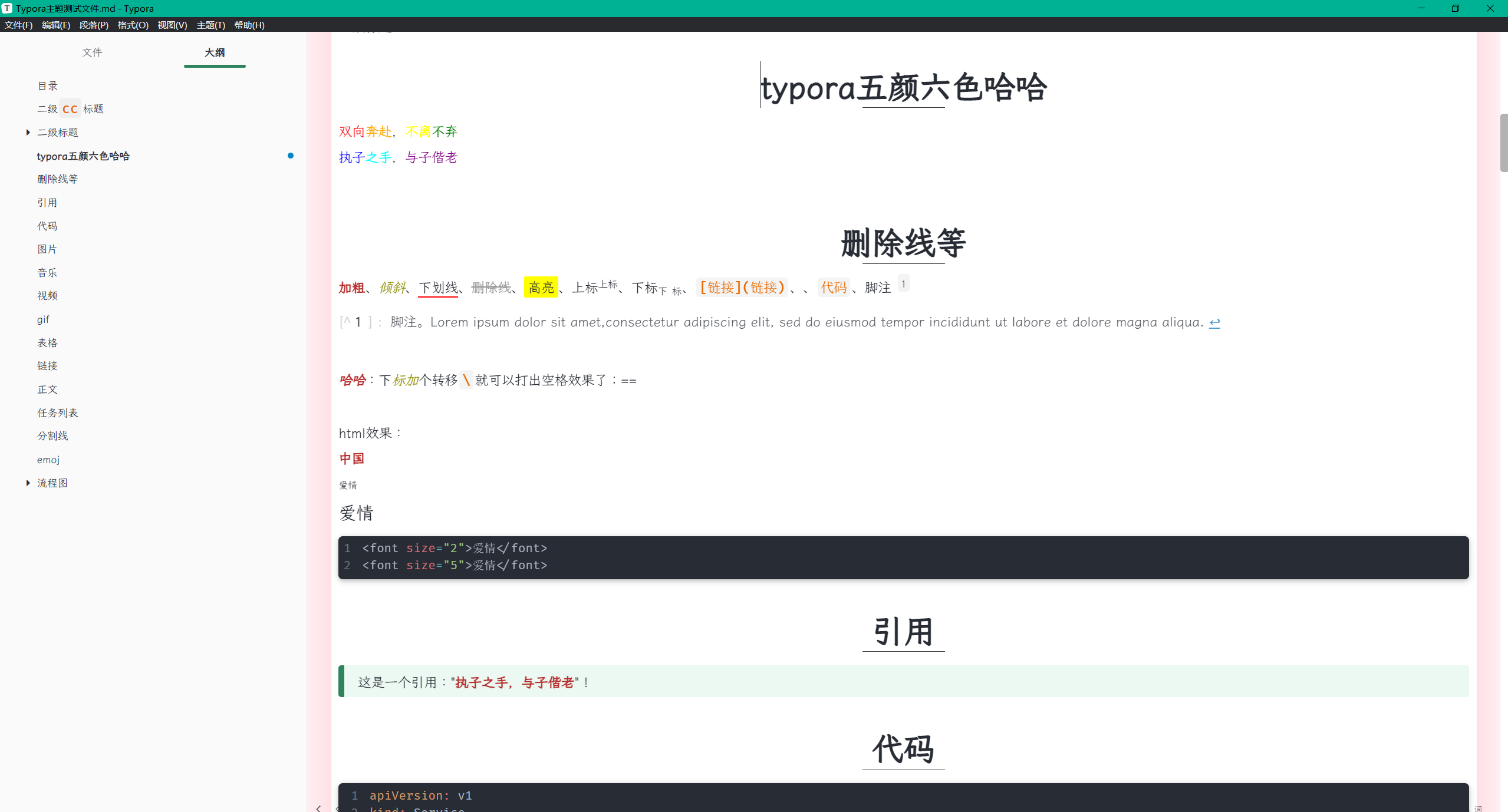
Task: Click the 代码 heading in document
Action: 904,749
